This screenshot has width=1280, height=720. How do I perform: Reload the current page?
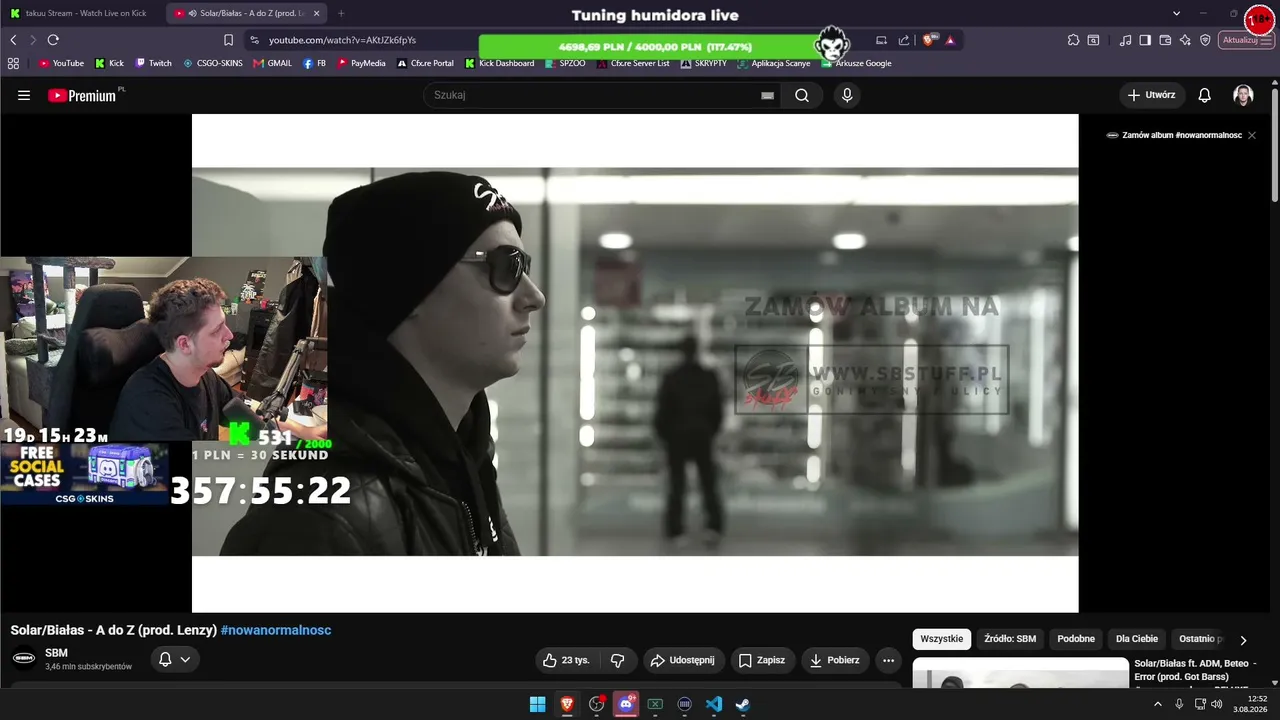tap(53, 40)
